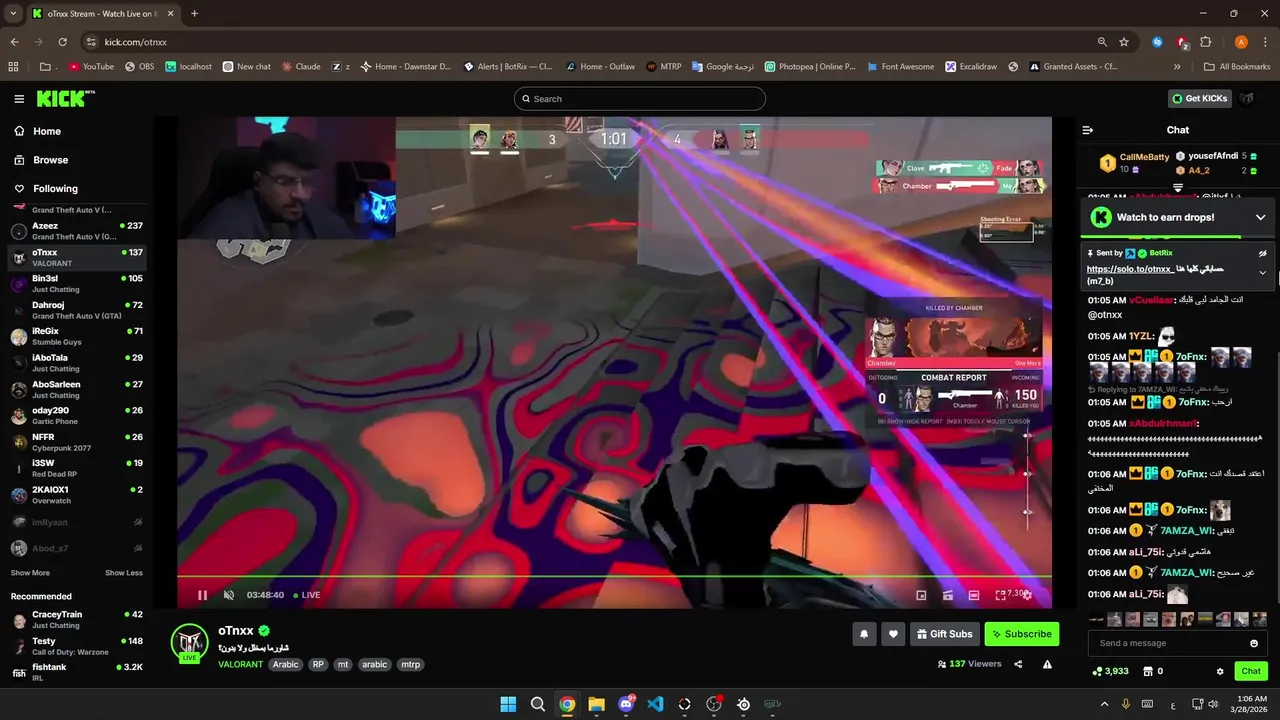Select Bin3sl Just Chatting channel
This screenshot has width=1280, height=720.
pyautogui.click(x=77, y=284)
